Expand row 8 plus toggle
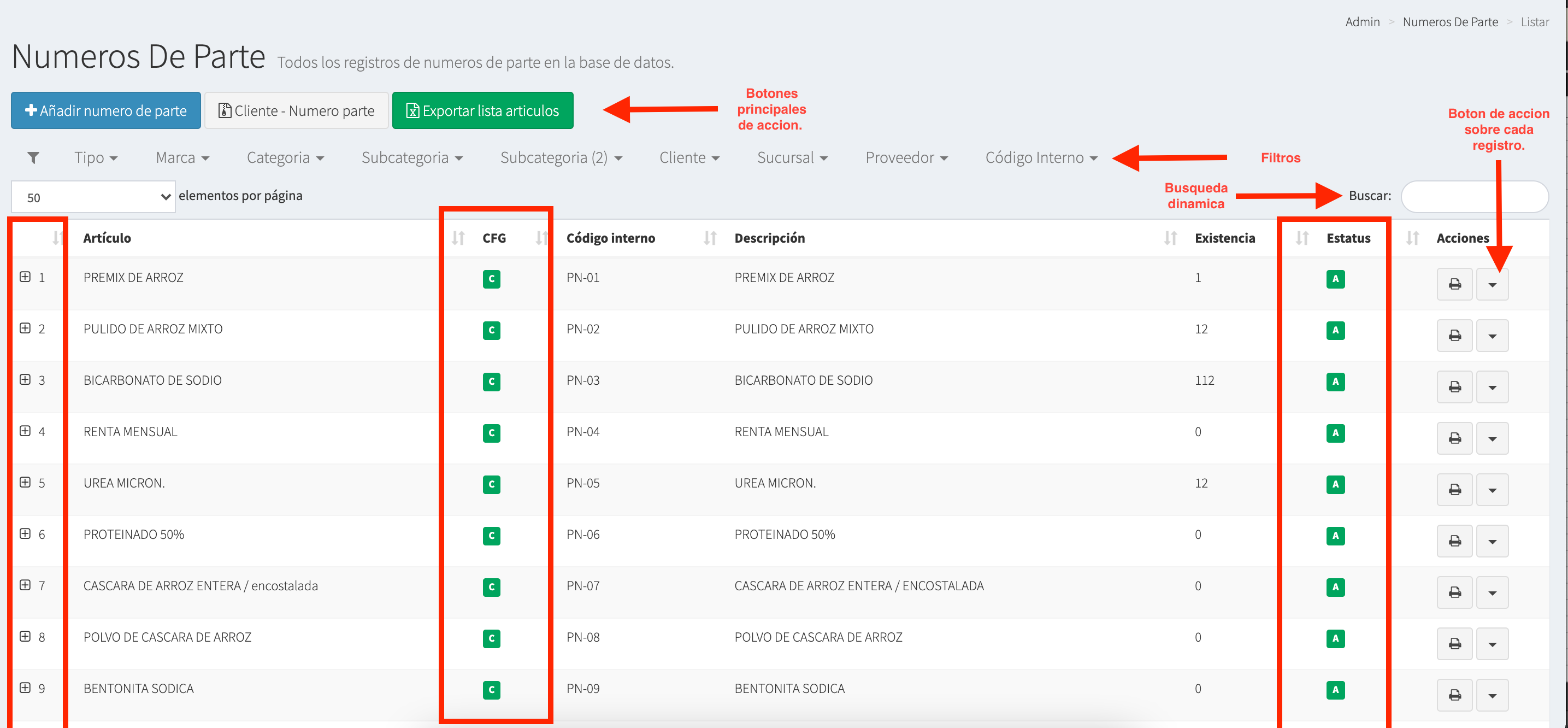This screenshot has width=1568, height=728. coord(25,636)
